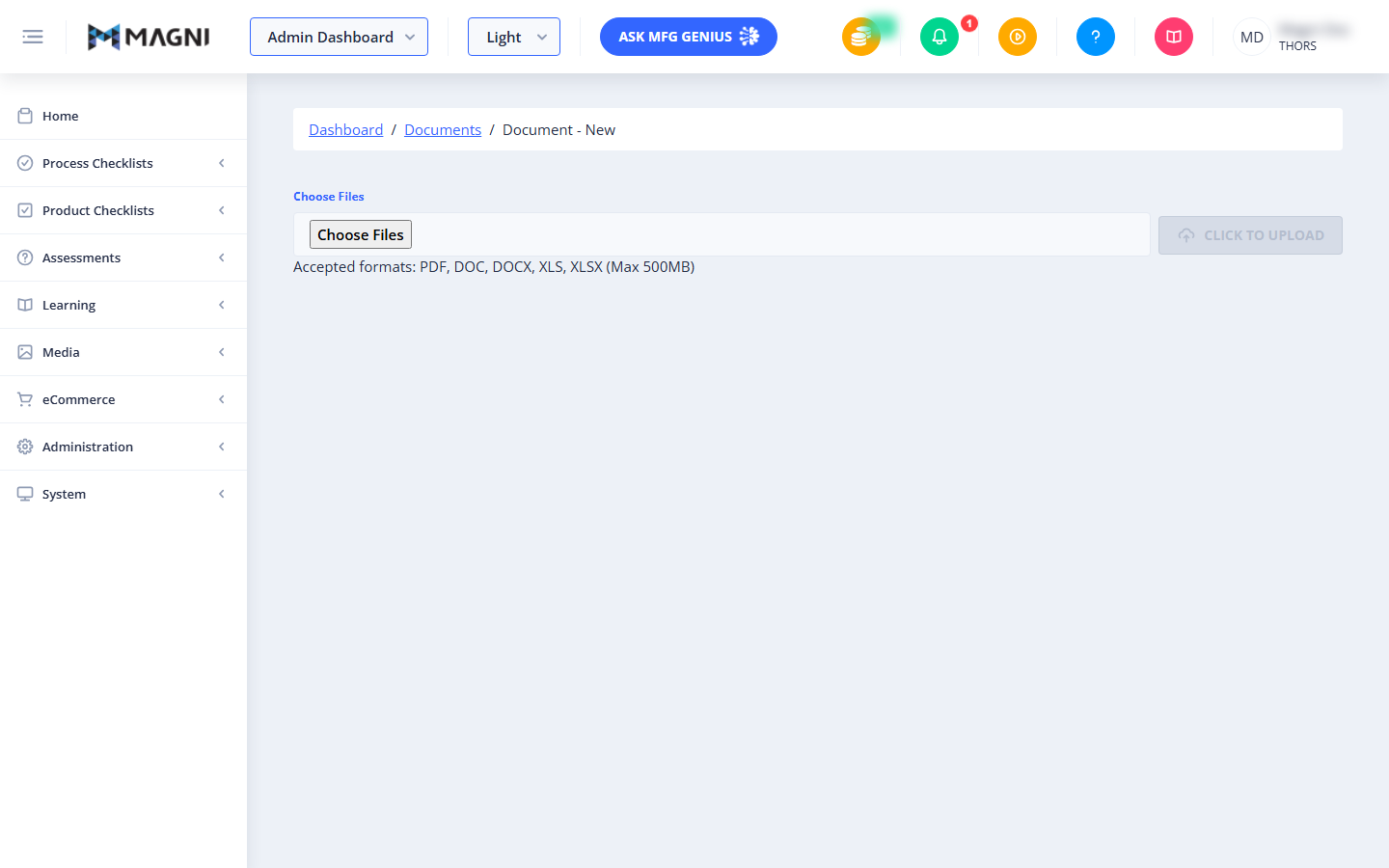
Task: Expand the System chevron
Action: (x=222, y=494)
